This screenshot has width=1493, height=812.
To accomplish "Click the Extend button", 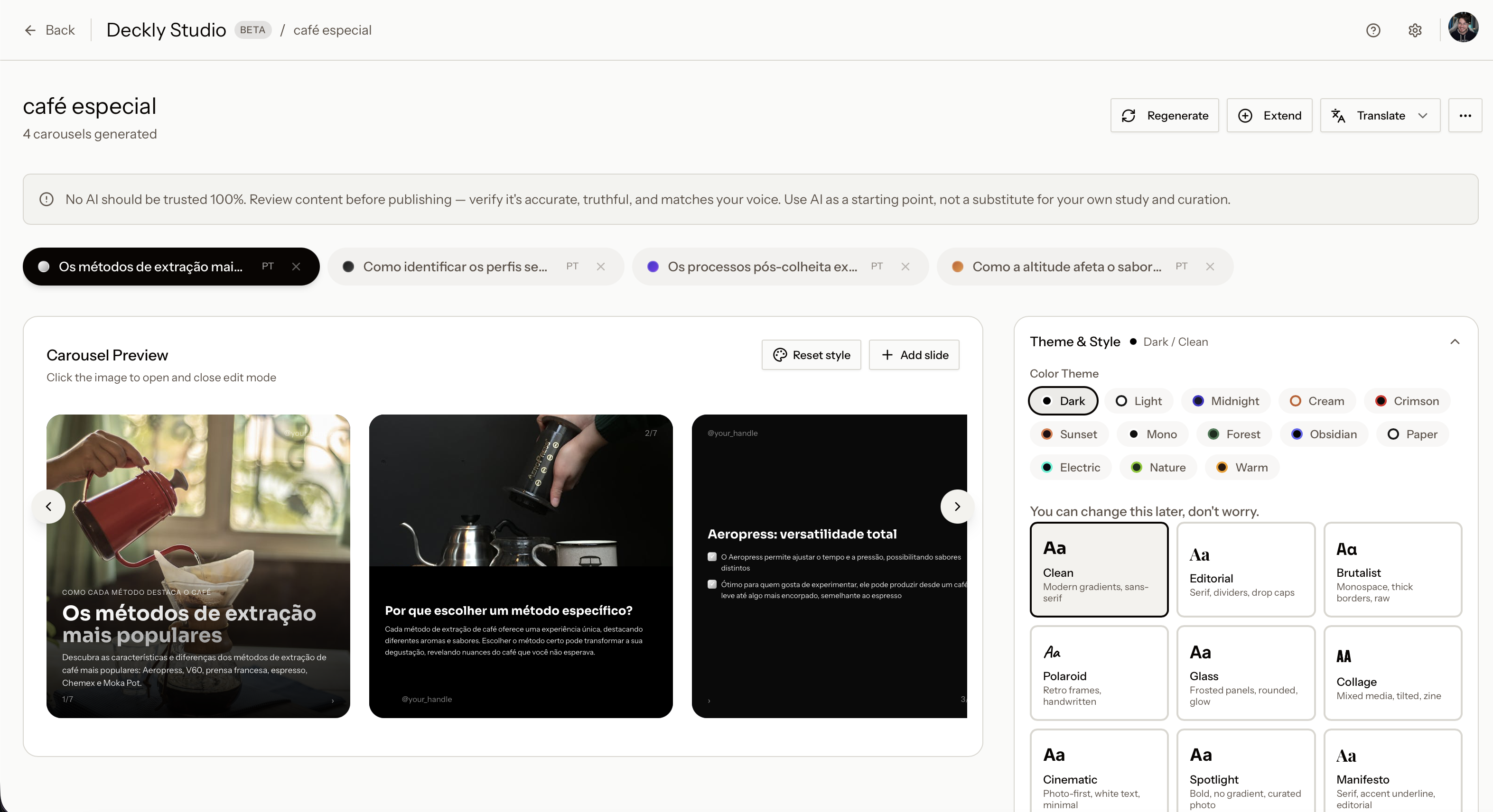I will pos(1269,115).
